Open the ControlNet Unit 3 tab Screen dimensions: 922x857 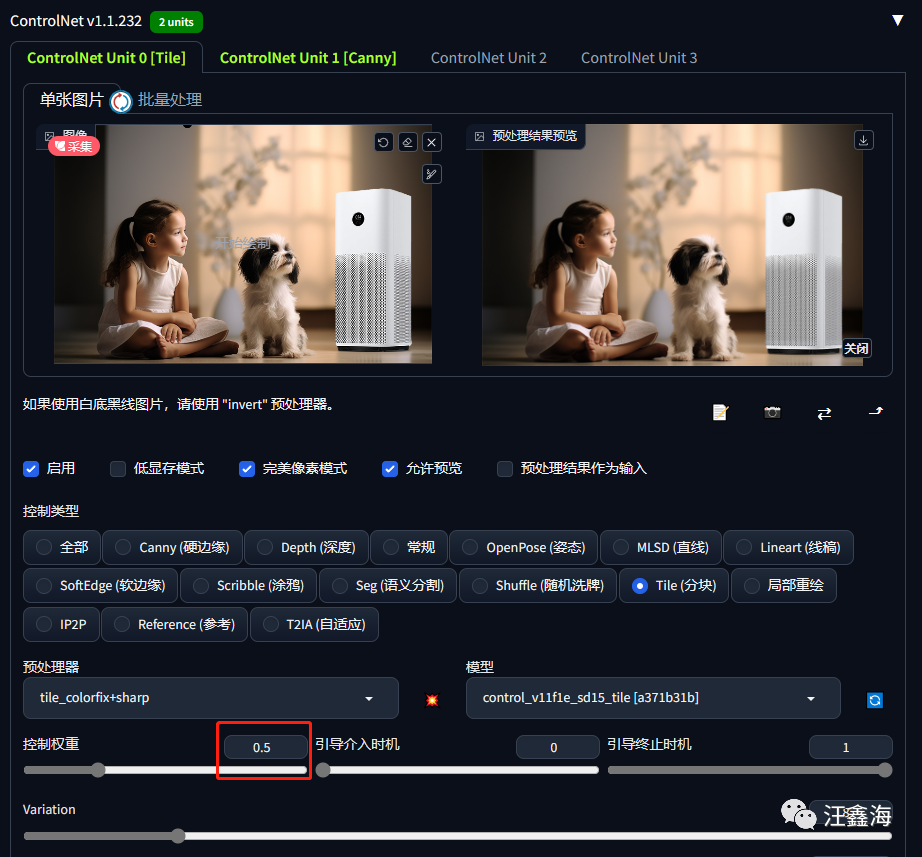coord(639,58)
